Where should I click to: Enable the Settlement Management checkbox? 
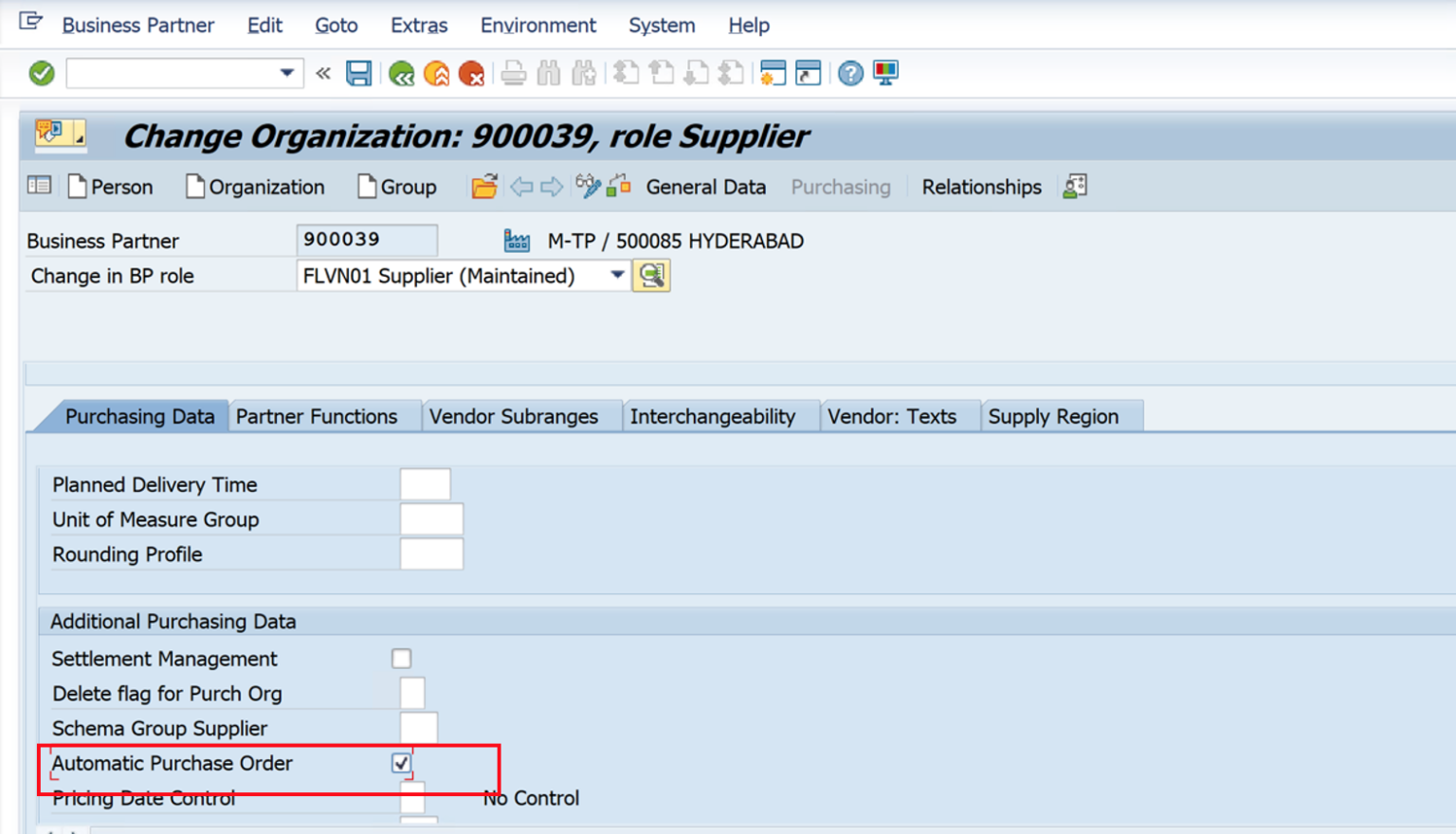[x=401, y=658]
